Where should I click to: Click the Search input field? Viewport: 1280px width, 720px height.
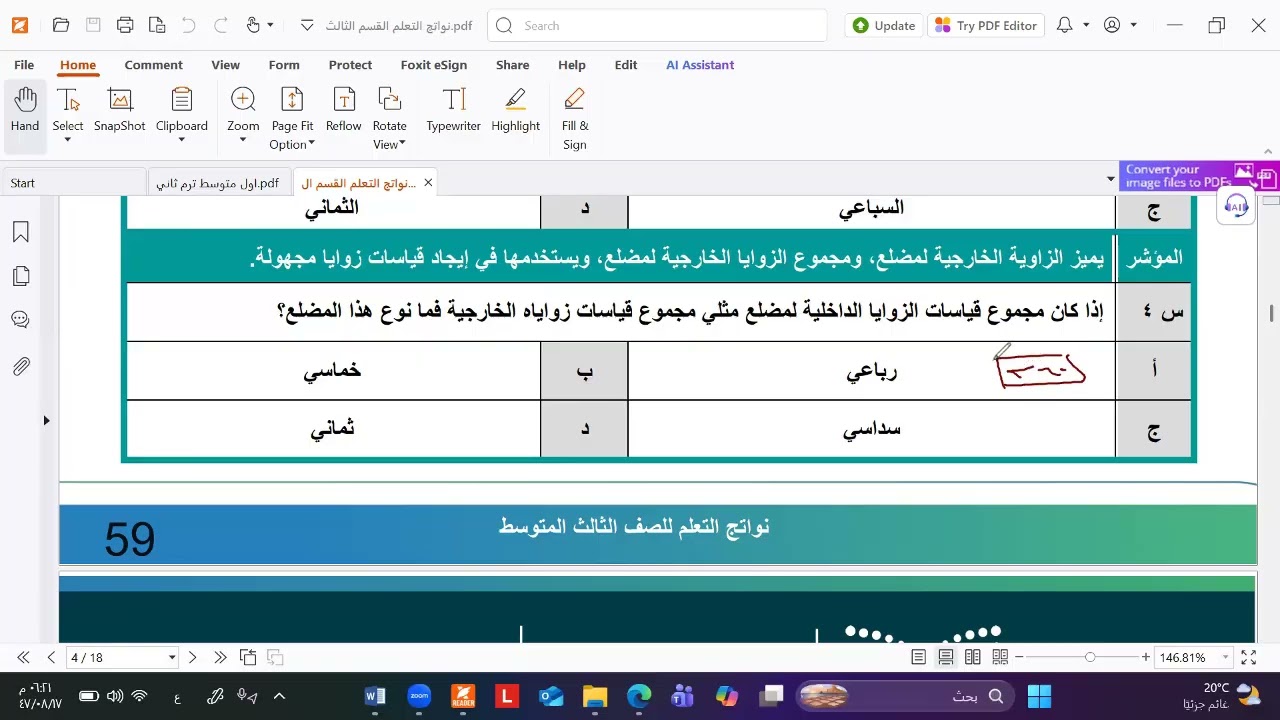(x=657, y=26)
